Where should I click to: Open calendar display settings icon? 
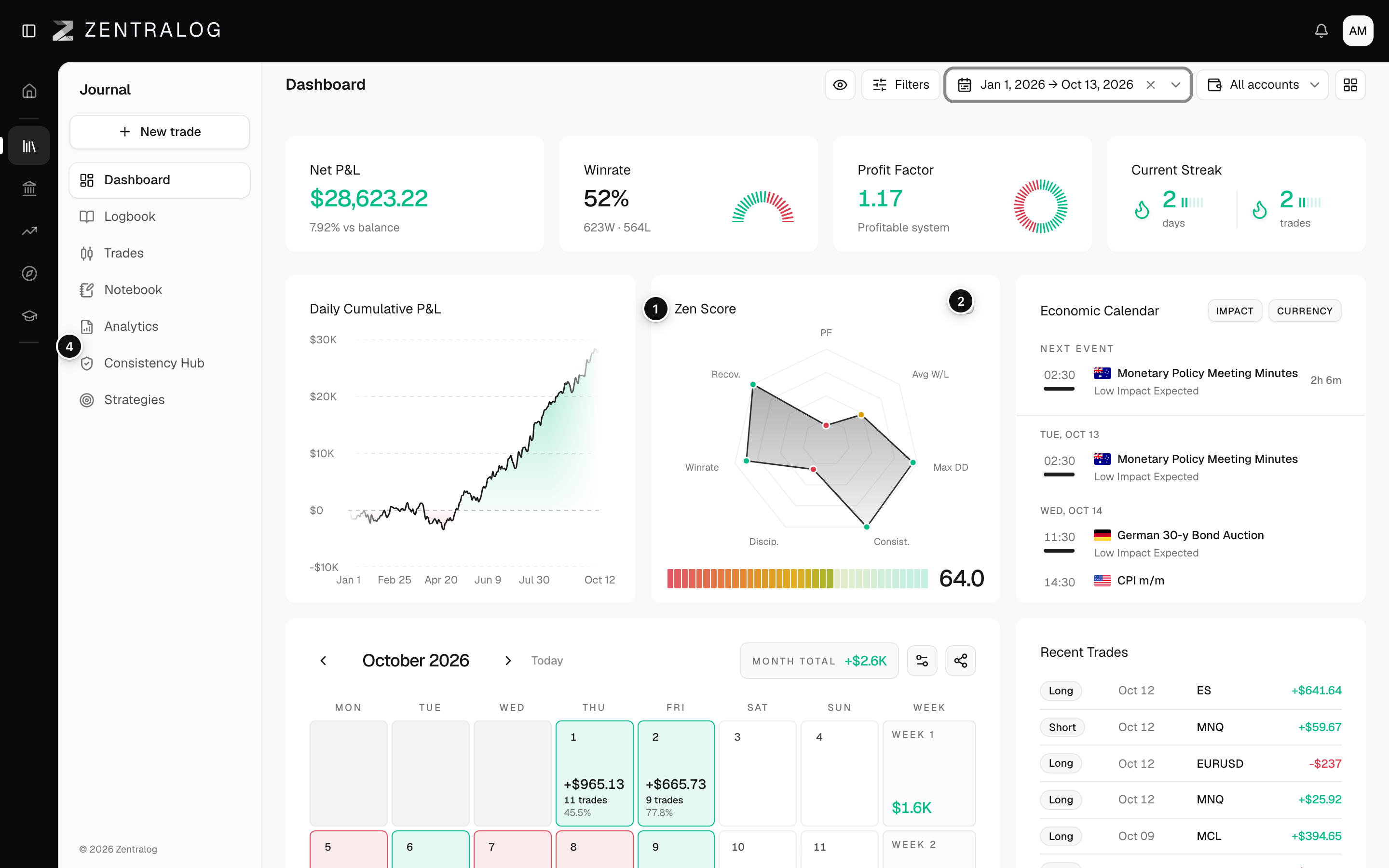922,661
